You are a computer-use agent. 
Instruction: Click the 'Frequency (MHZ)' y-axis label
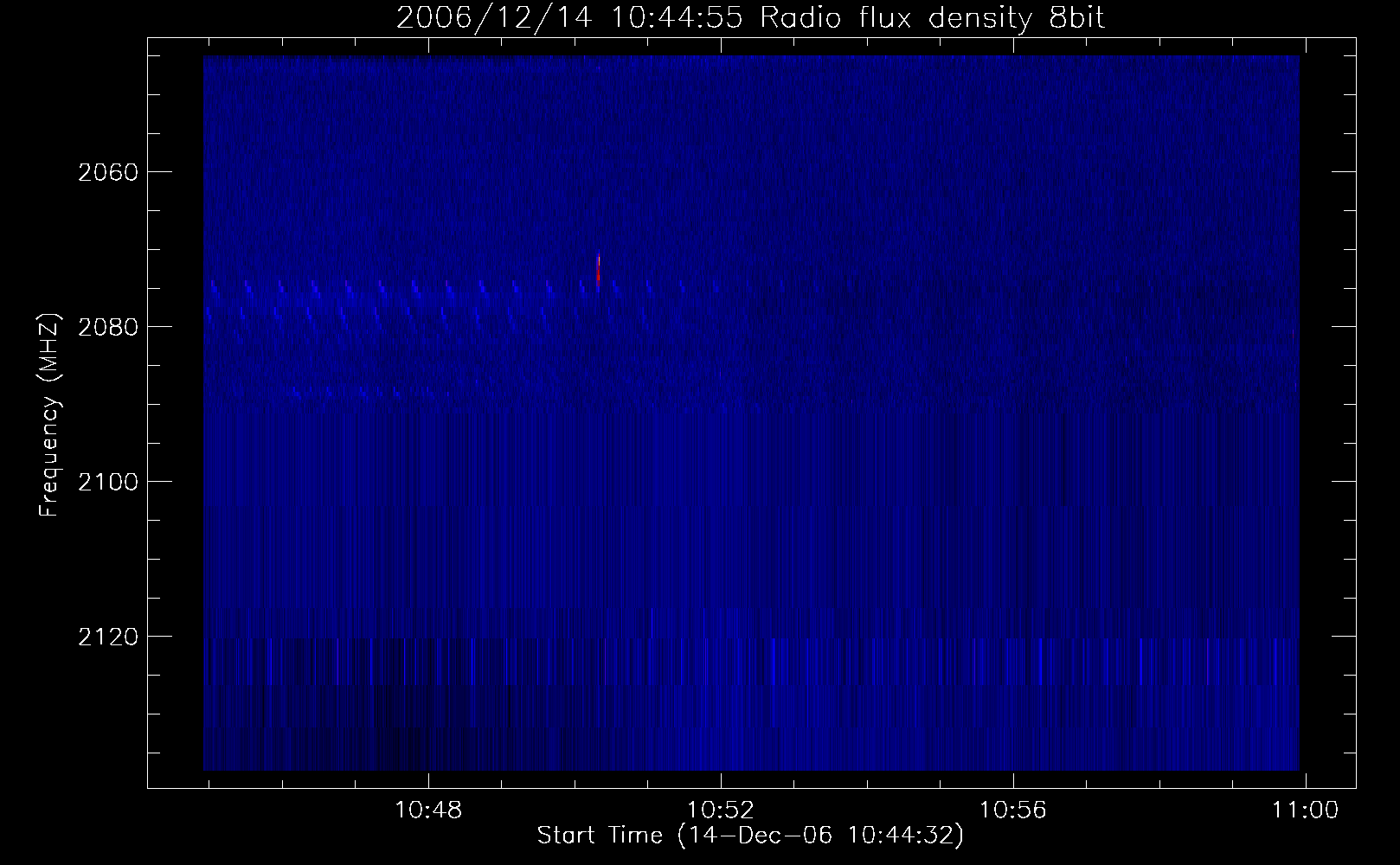point(50,415)
